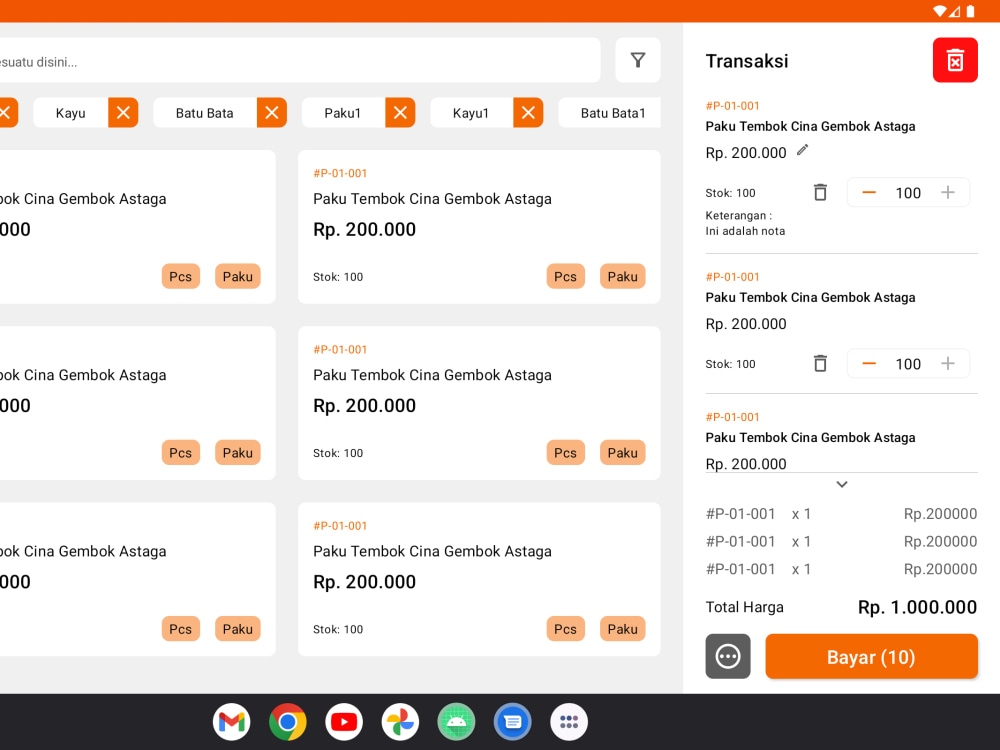This screenshot has height=750, width=1000.
Task: Remove the Paku1 filter chip
Action: point(400,112)
